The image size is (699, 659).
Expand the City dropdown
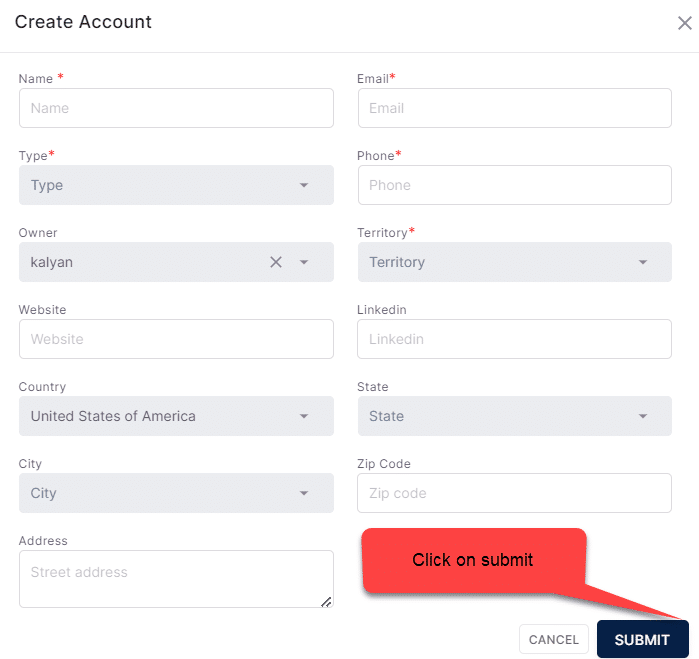[x=176, y=493]
